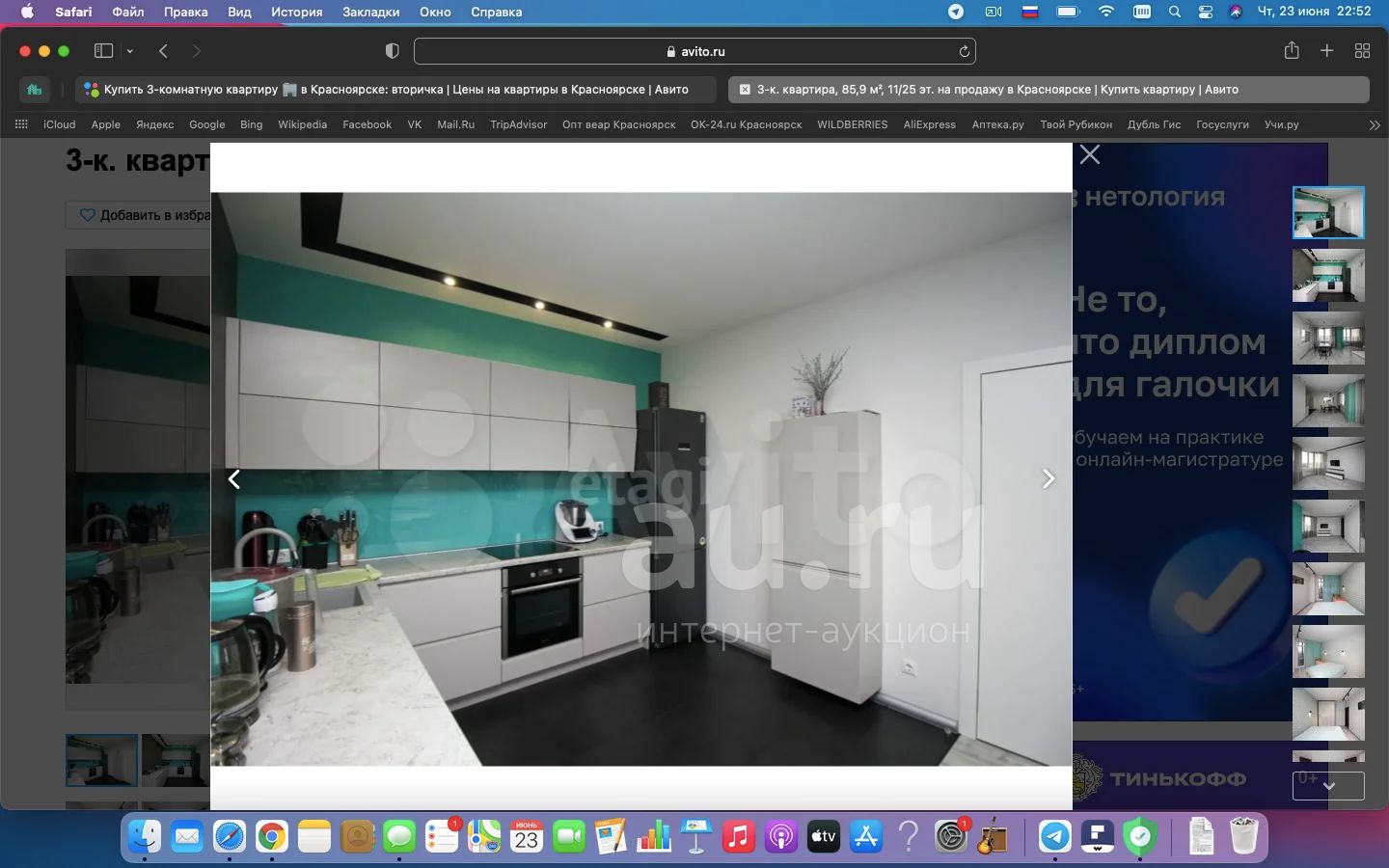This screenshot has width=1389, height=868.
Task: Click the Safari sidebar toggle icon
Action: coord(103,51)
